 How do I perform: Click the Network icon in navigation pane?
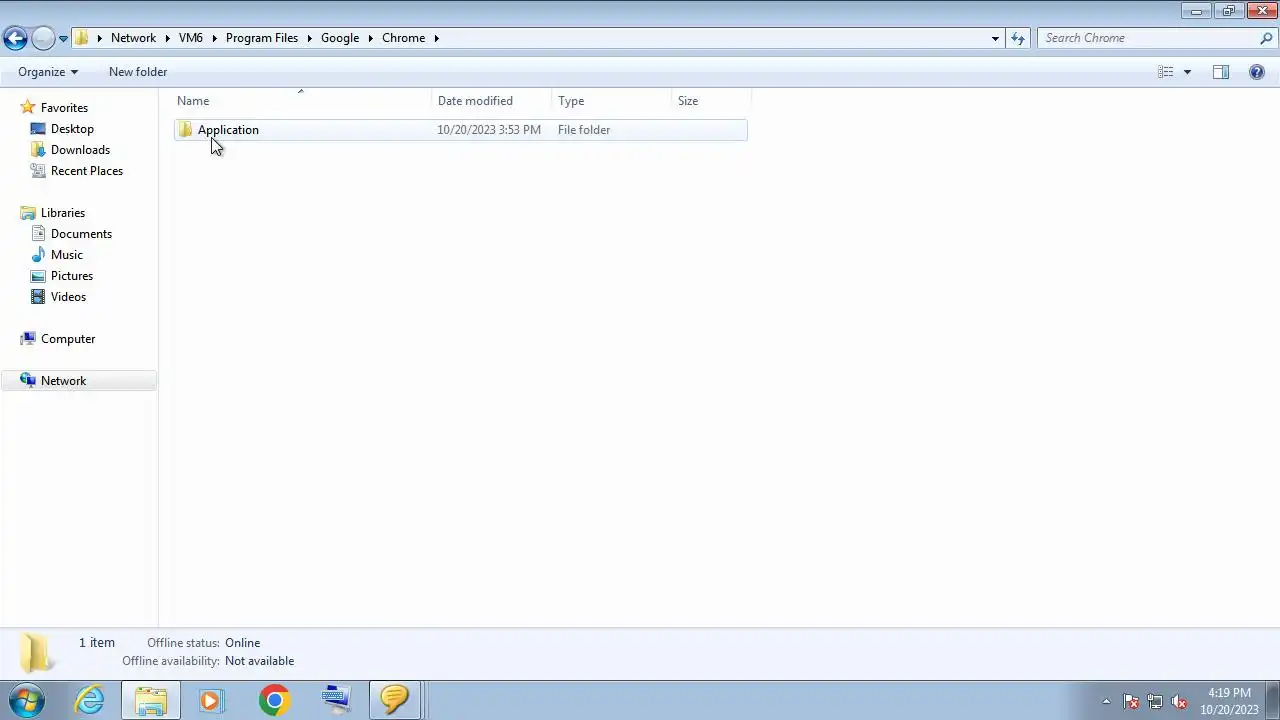(28, 381)
